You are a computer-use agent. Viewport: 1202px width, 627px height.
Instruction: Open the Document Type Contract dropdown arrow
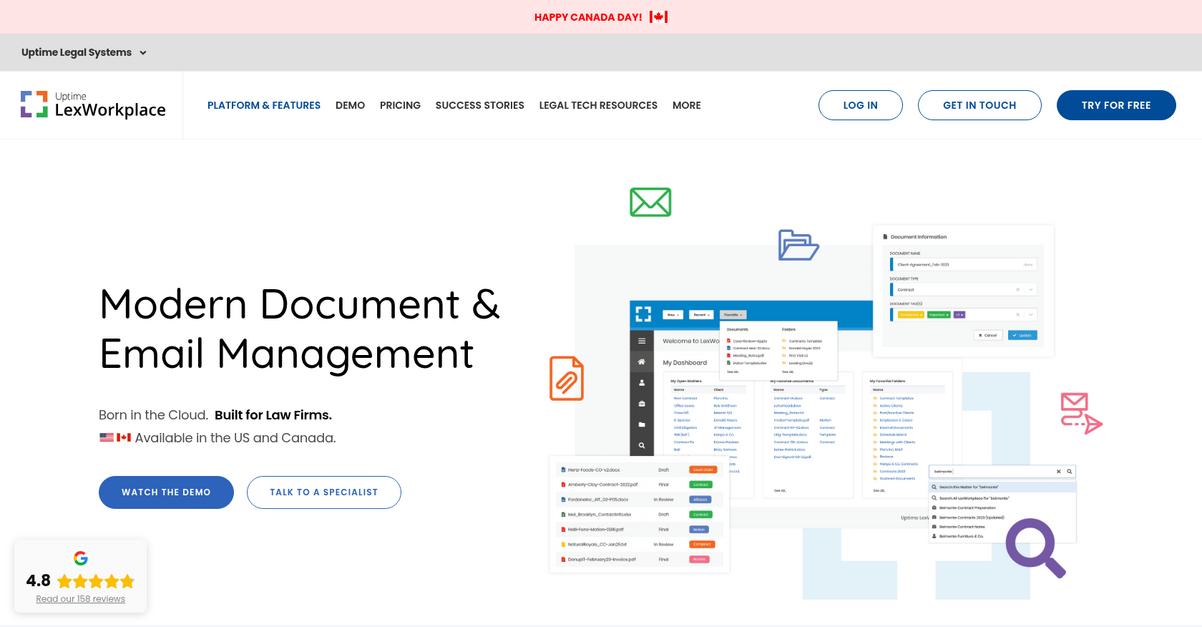coord(1031,289)
